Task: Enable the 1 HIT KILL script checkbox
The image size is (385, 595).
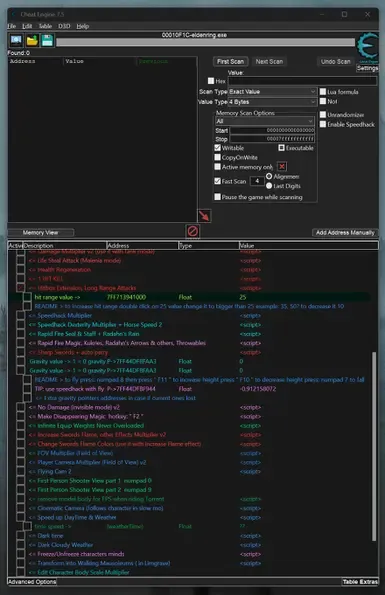Action: pyautogui.click(x=20, y=279)
